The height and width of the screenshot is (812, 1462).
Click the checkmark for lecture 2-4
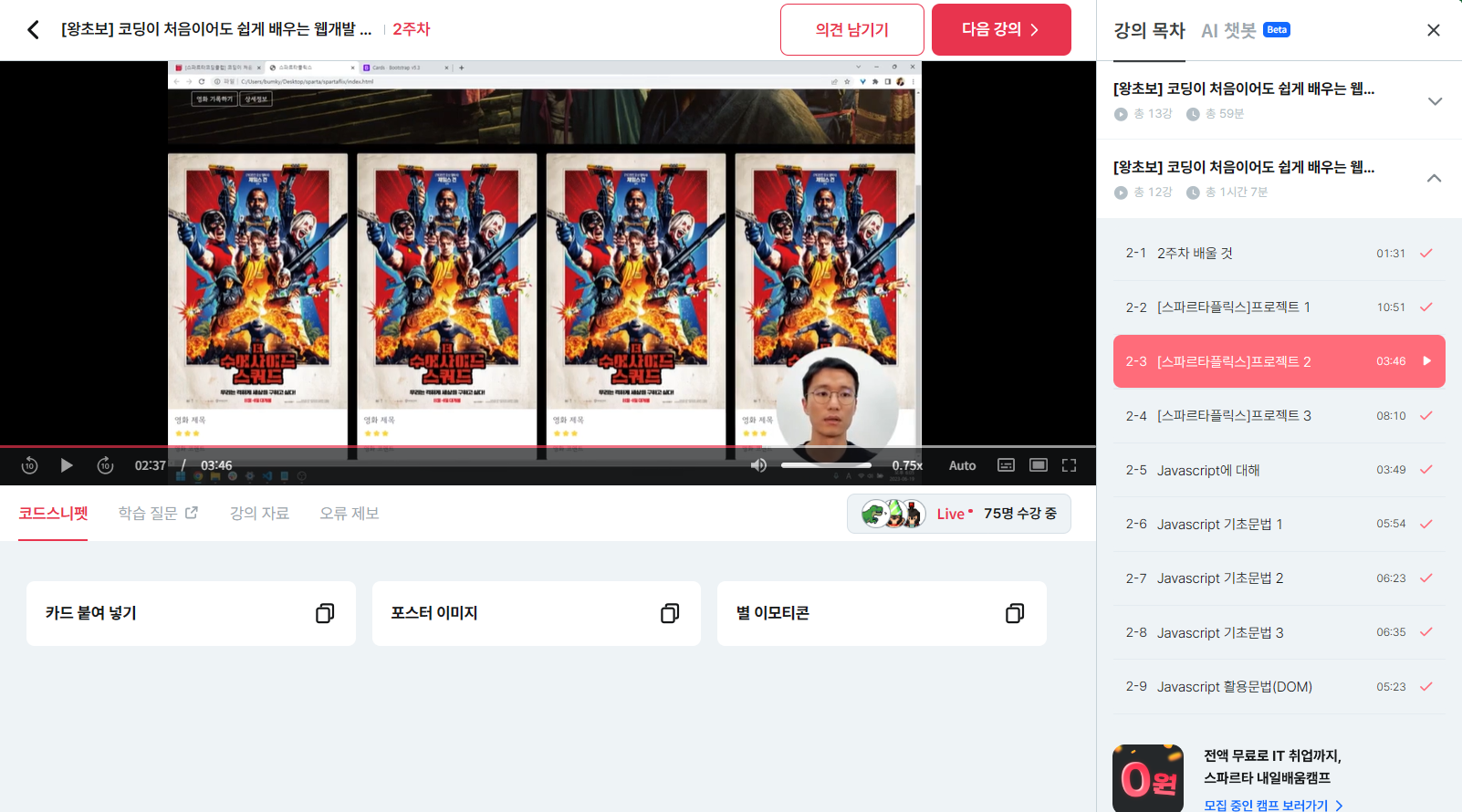click(x=1426, y=415)
